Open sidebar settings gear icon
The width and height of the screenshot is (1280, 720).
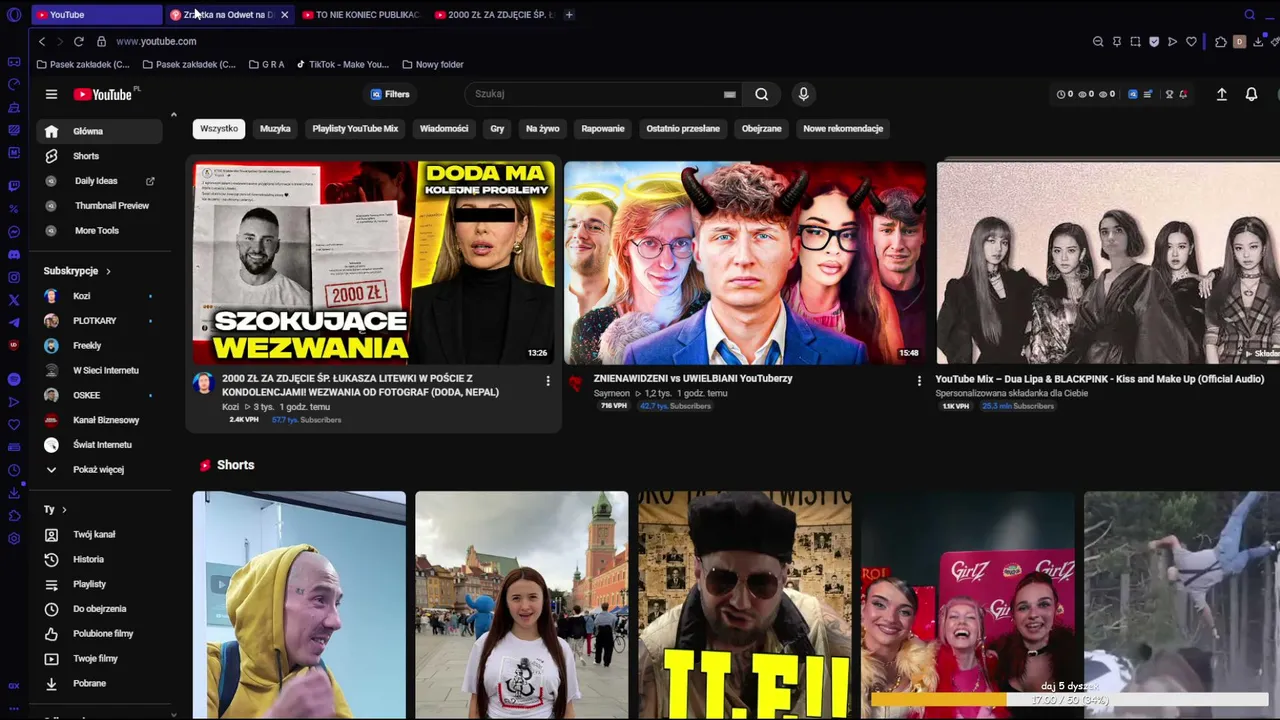(14, 539)
